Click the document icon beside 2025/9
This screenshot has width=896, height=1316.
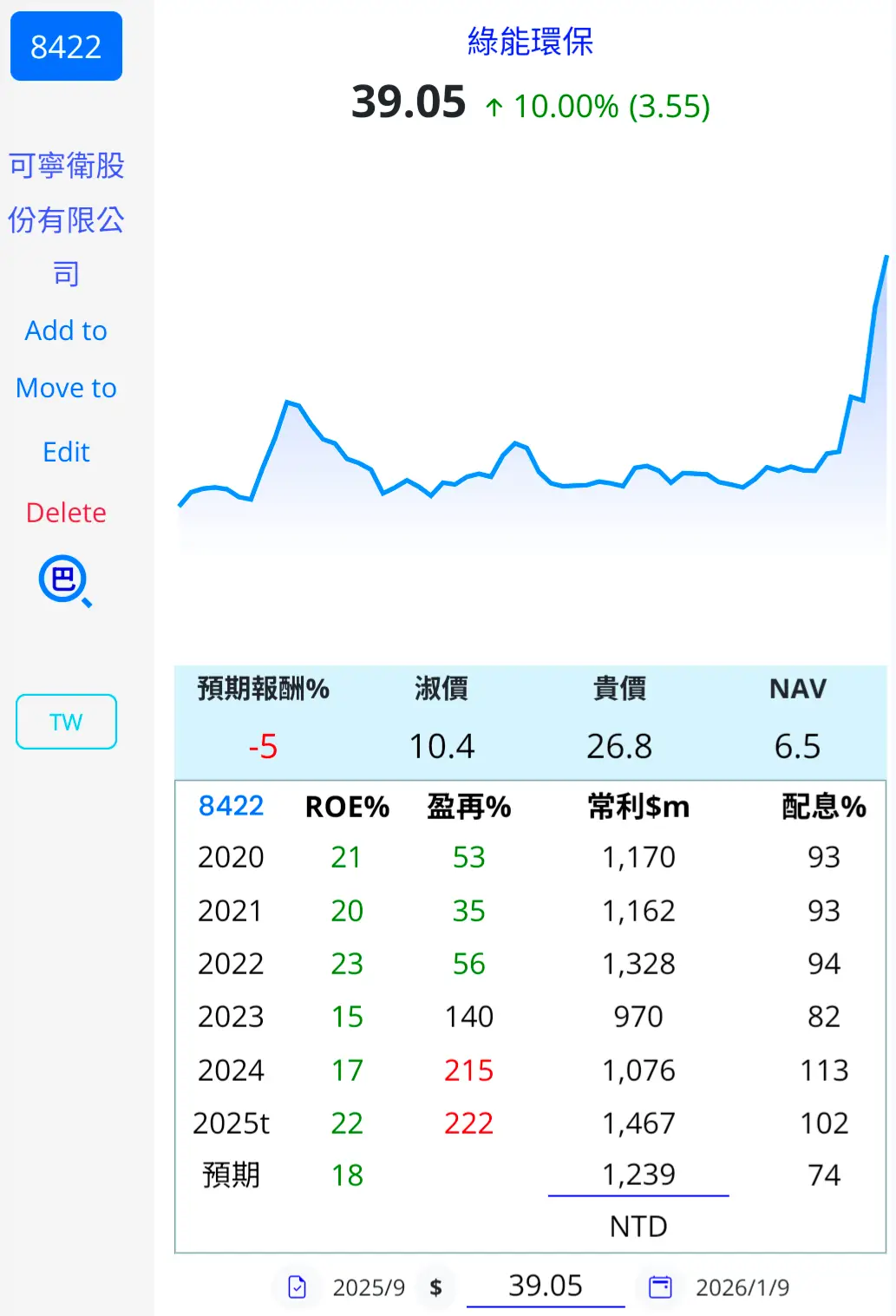(x=297, y=1287)
